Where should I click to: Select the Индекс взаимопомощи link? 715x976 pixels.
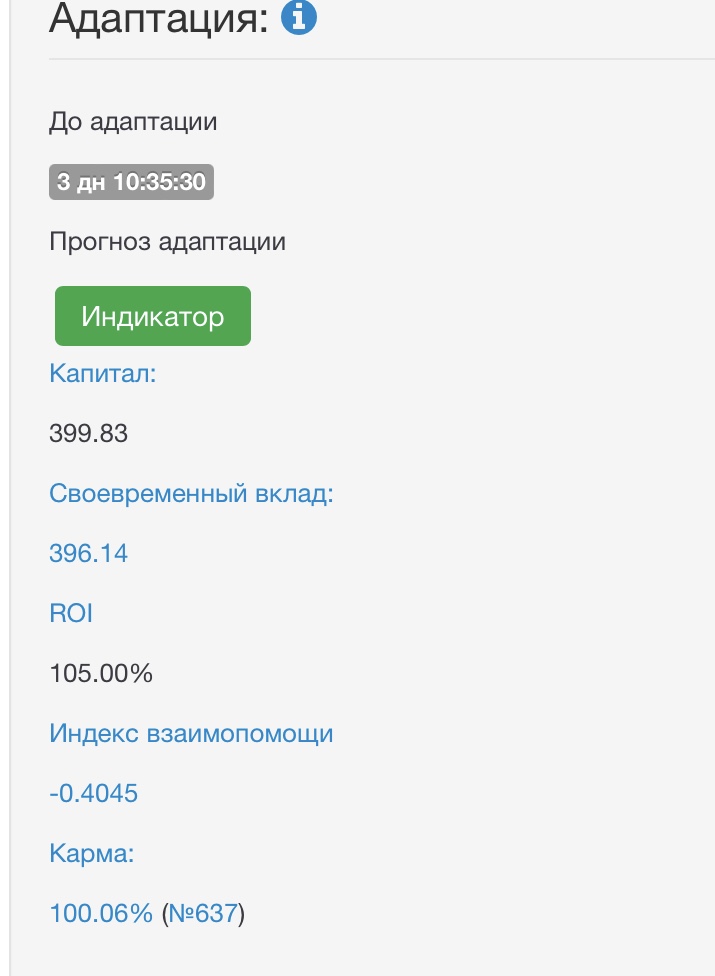[x=191, y=733]
